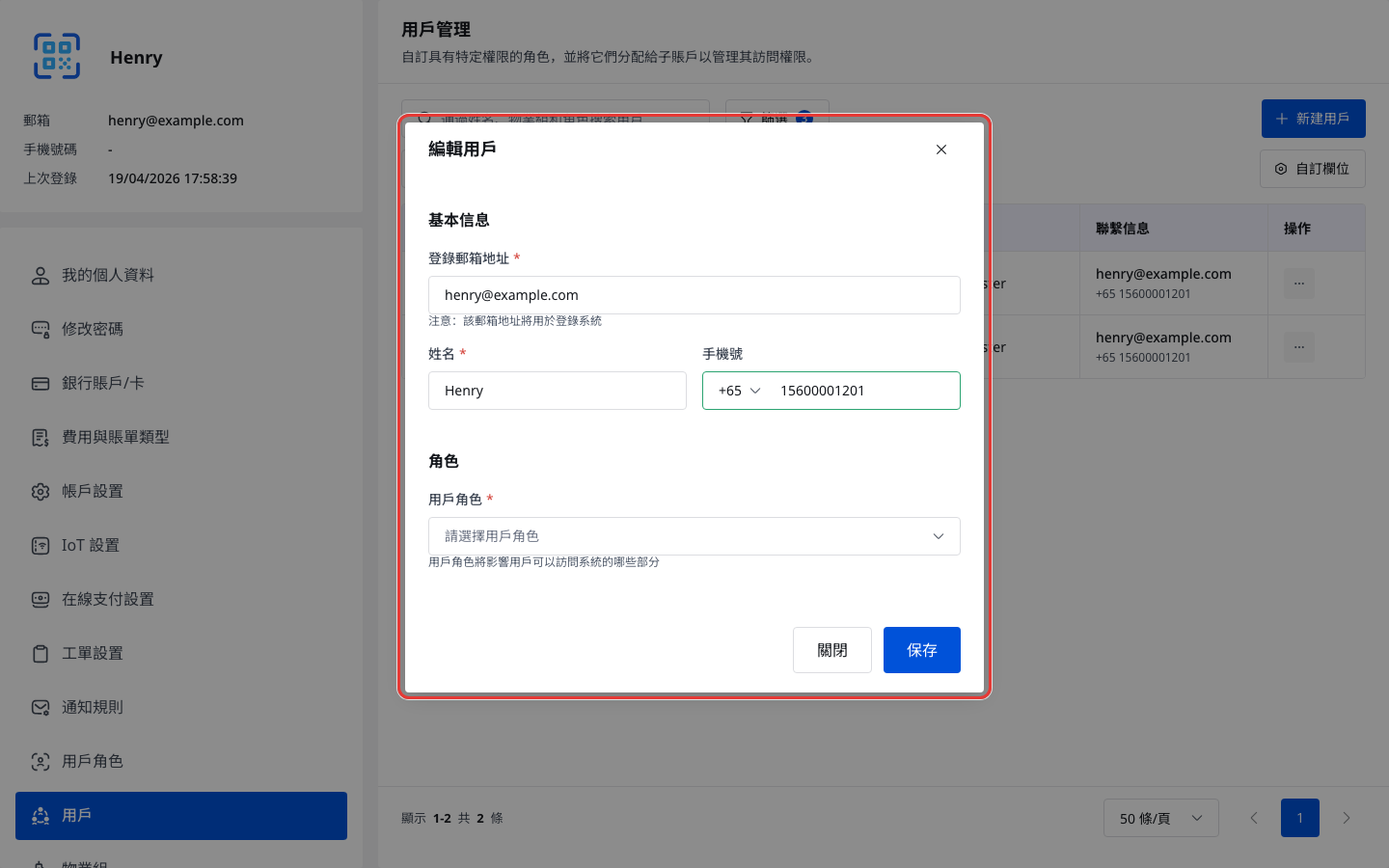
Task: Go to next page arrow
Action: tap(1347, 818)
